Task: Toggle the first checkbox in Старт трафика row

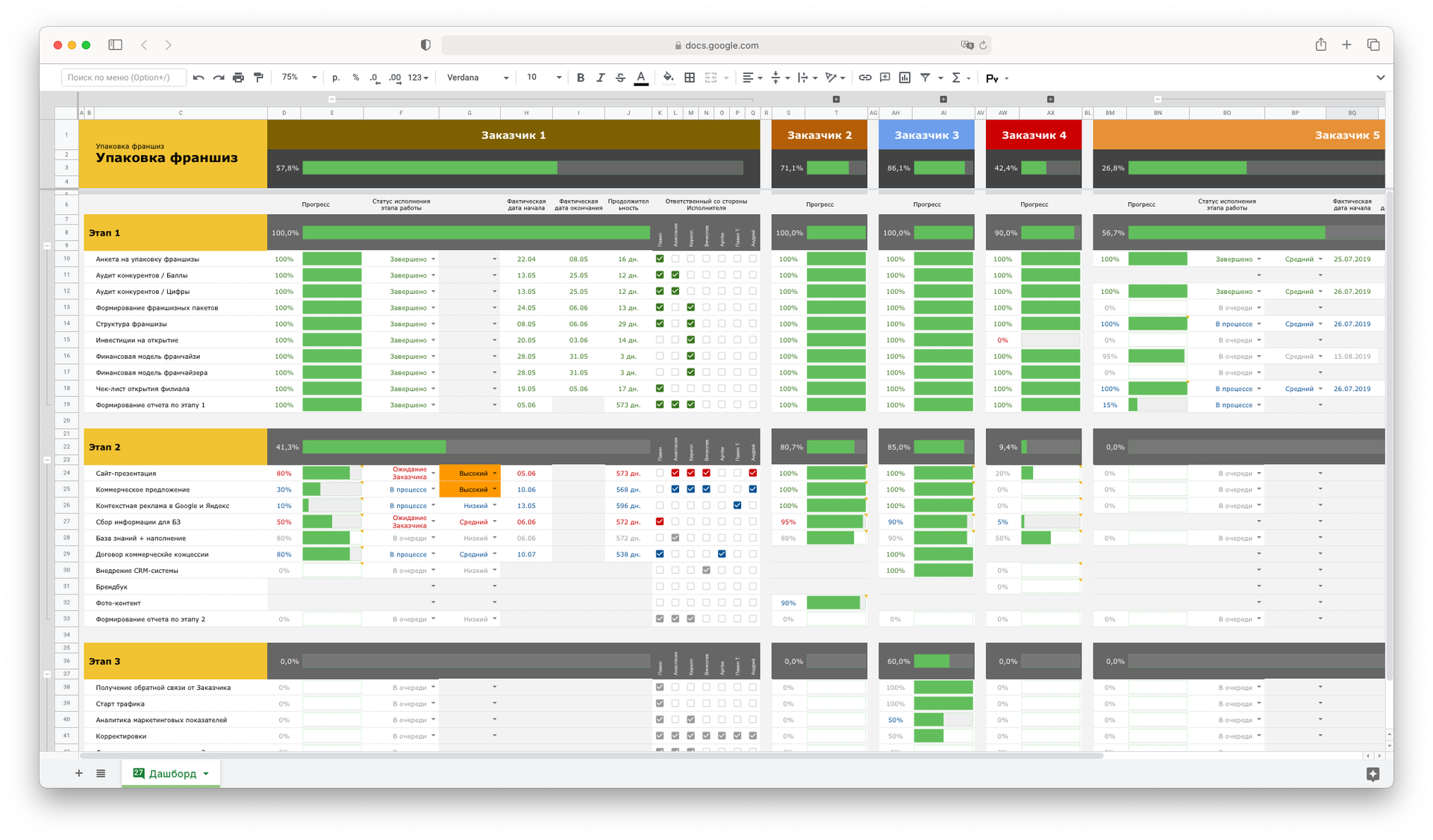Action: click(660, 703)
